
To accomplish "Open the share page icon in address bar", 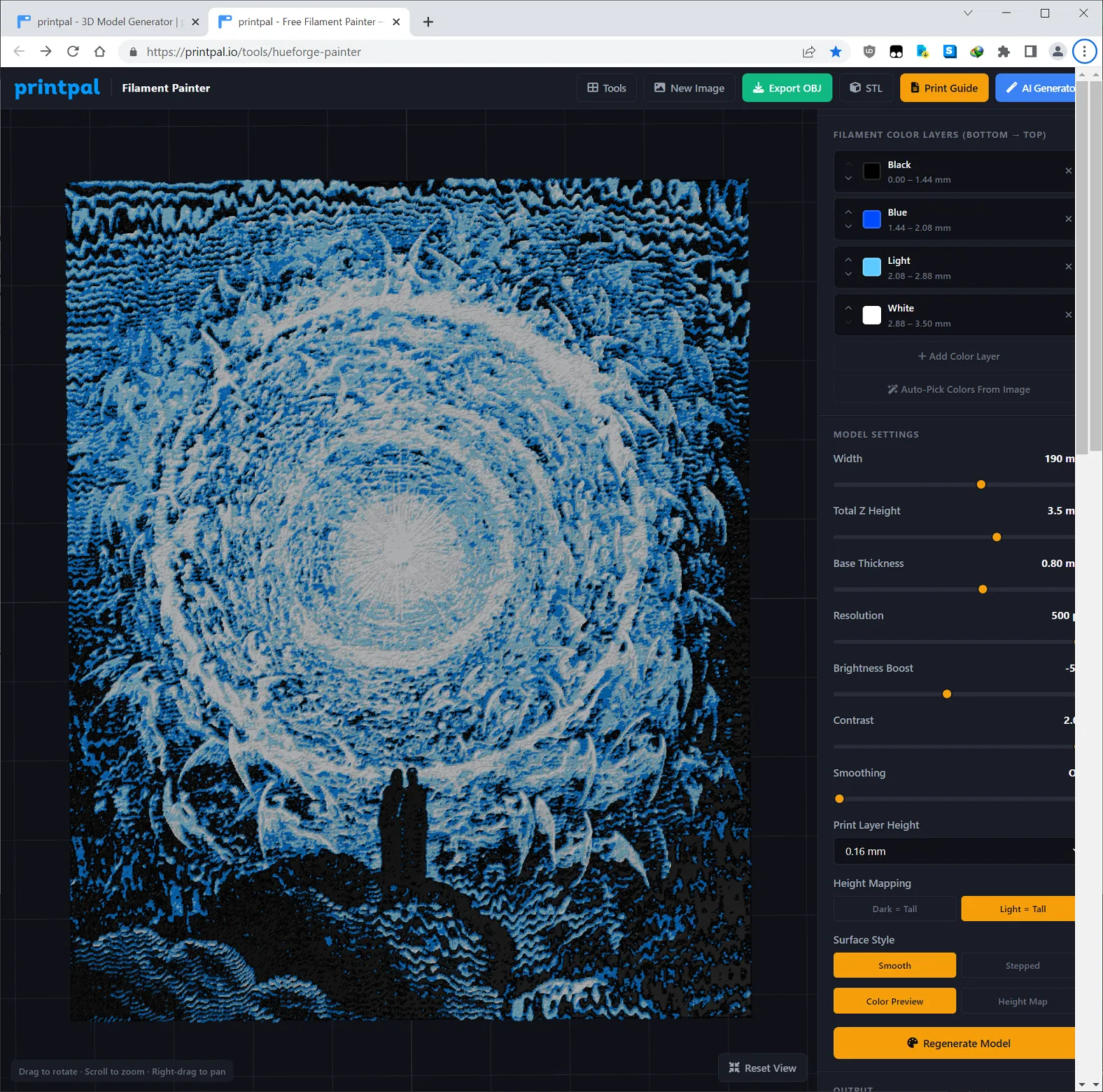I will [x=809, y=51].
